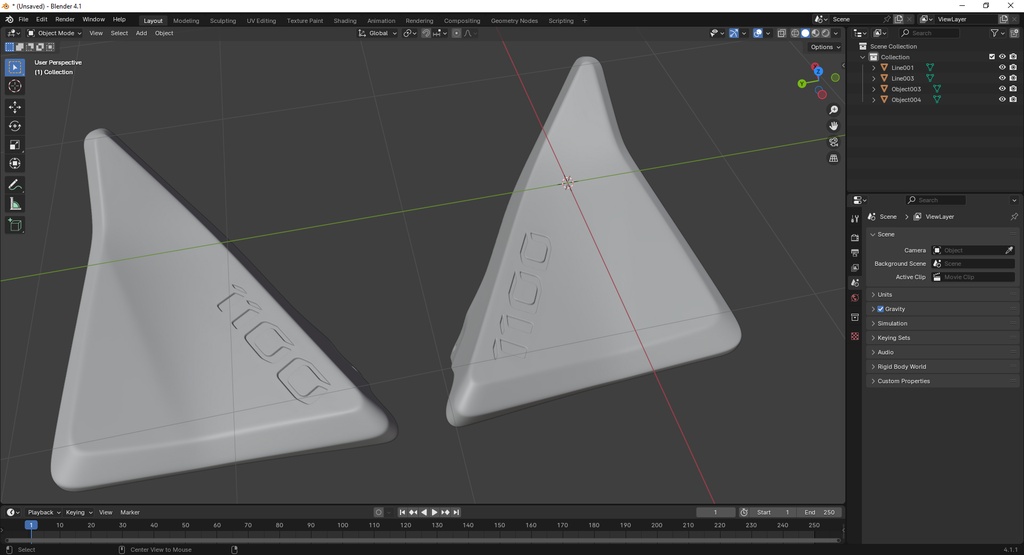Hide Line001 with its eye icon
Viewport: 1024px width, 555px height.
(1002, 67)
